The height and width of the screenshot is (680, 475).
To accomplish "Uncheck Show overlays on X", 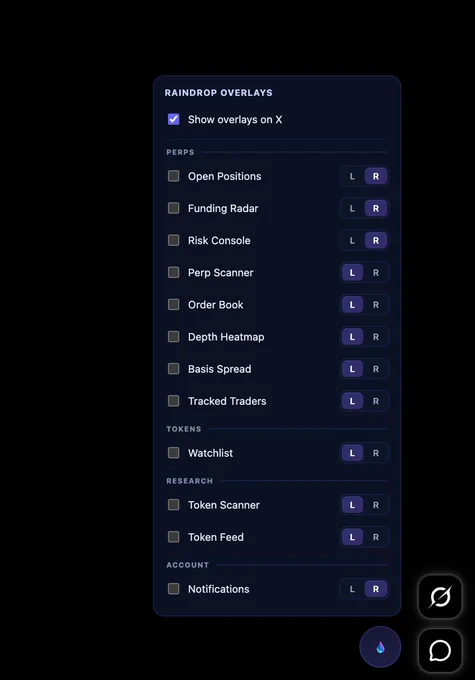I will 174,119.
